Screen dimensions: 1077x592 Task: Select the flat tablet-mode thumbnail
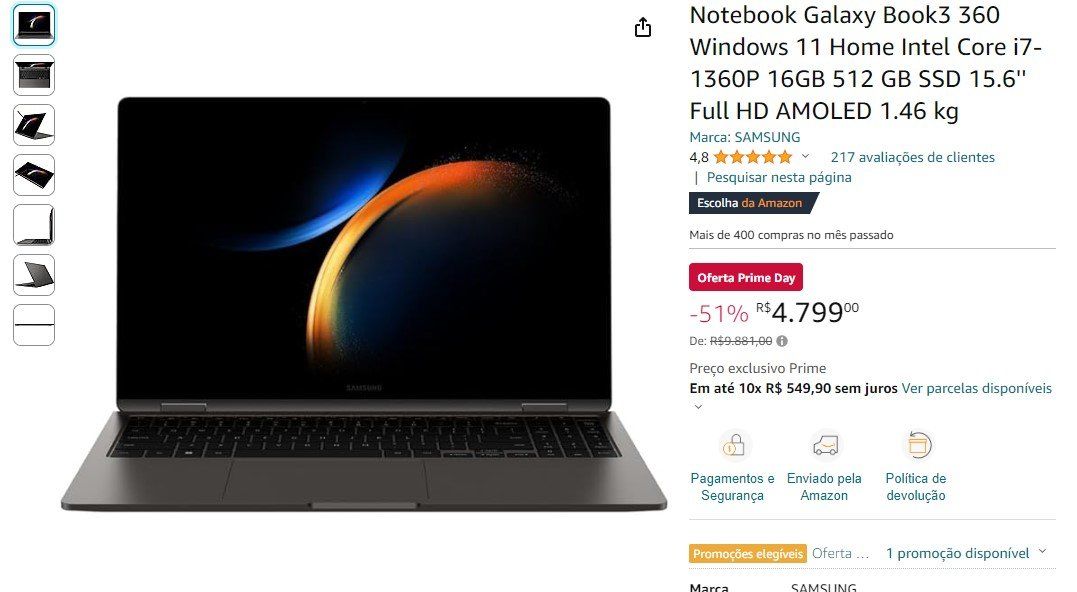[34, 175]
